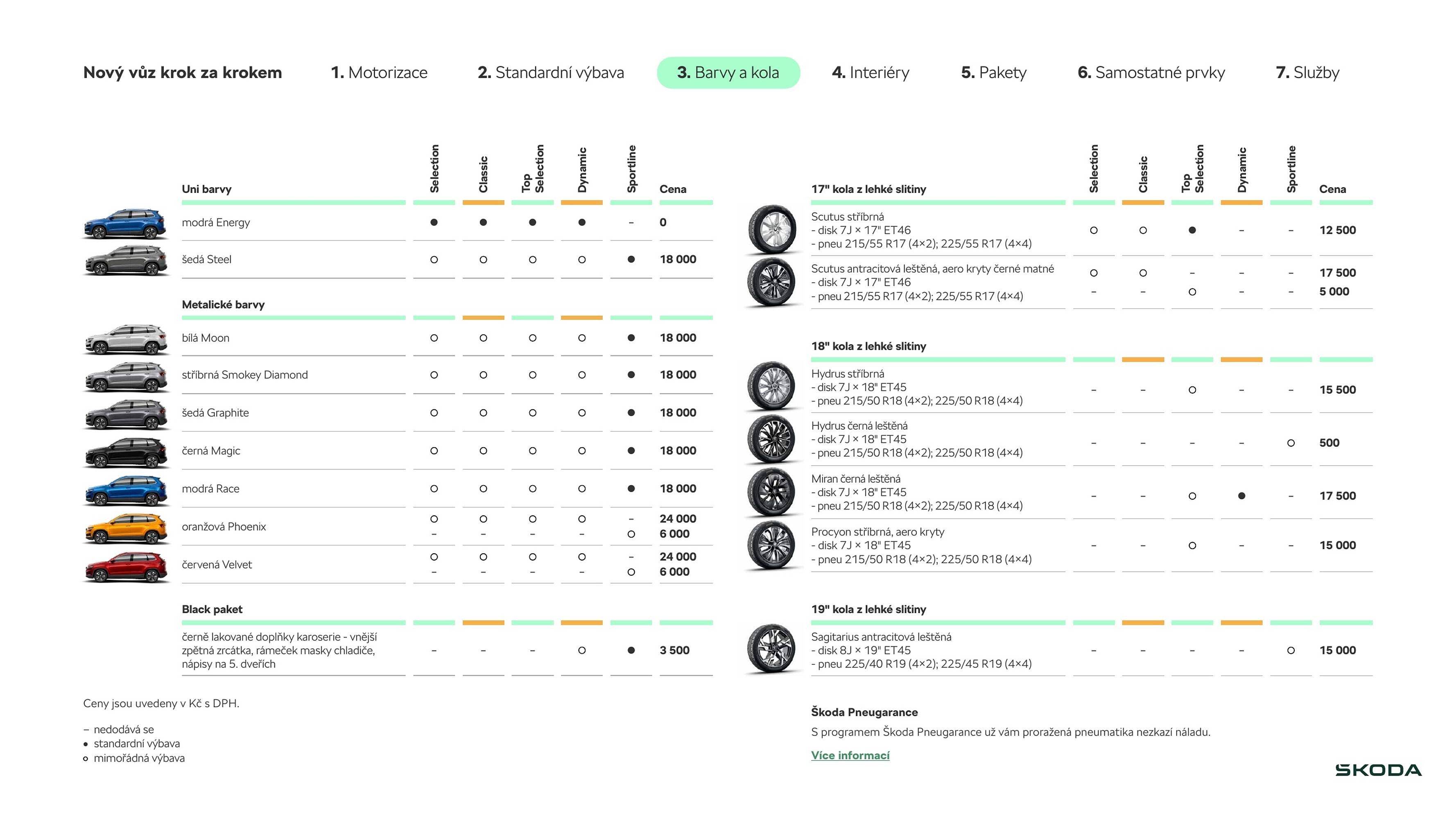Select the oranžová Phoenix car thumbnail
Image resolution: width=1456 pixels, height=819 pixels.
coord(125,528)
